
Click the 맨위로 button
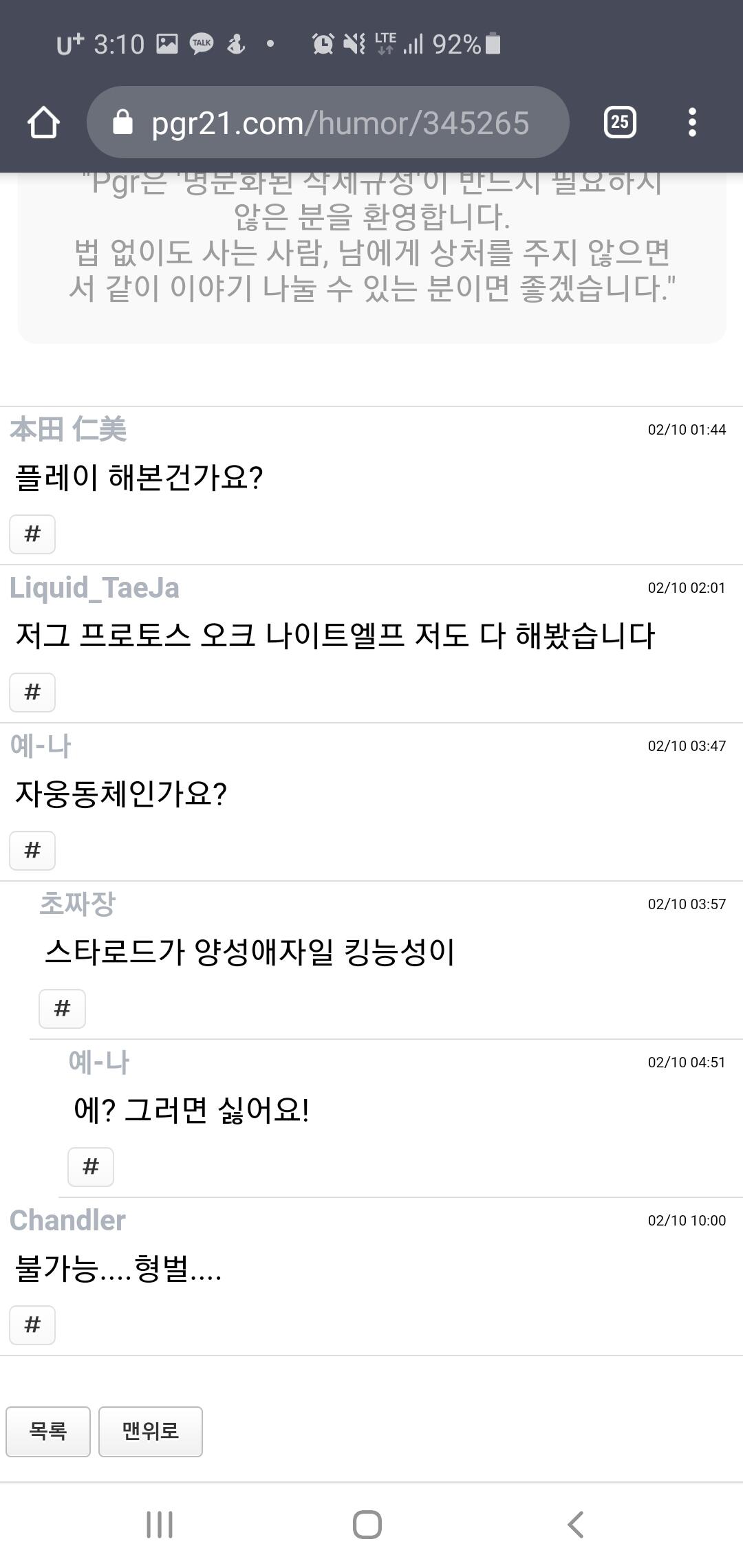pos(150,1431)
